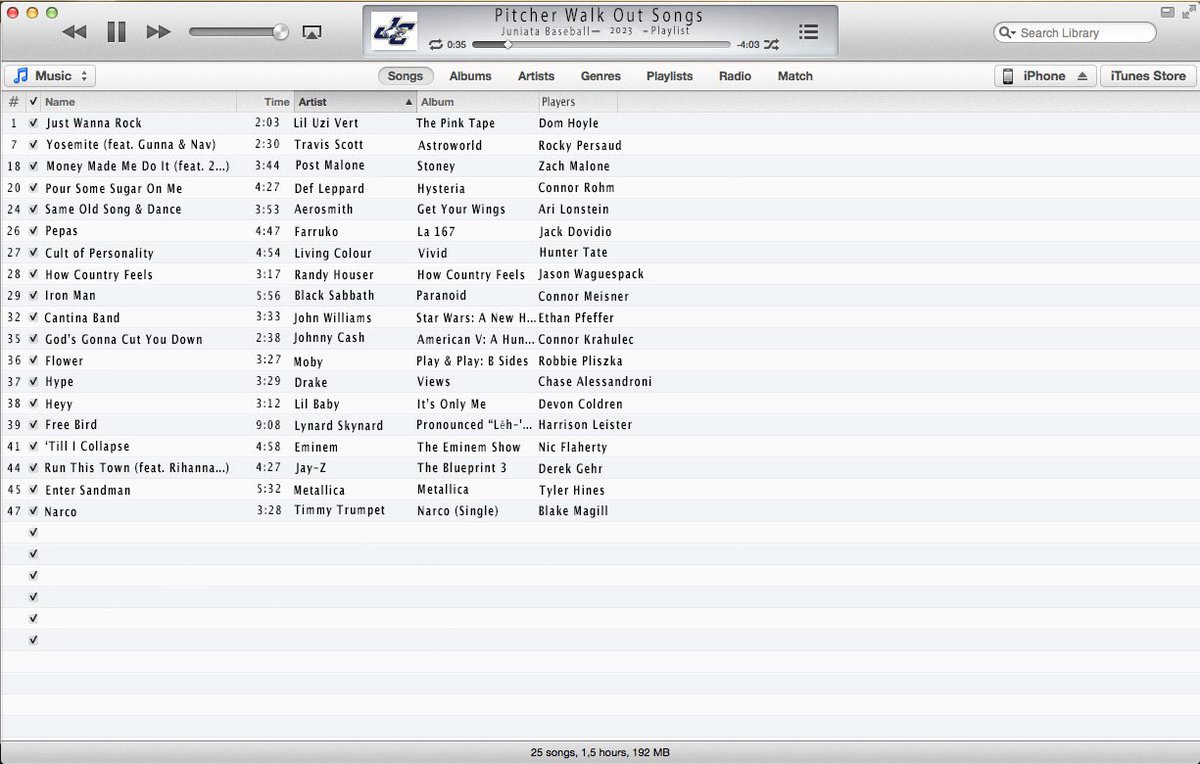1200x764 pixels.
Task: Sort by the Players column header
Action: coord(577,102)
